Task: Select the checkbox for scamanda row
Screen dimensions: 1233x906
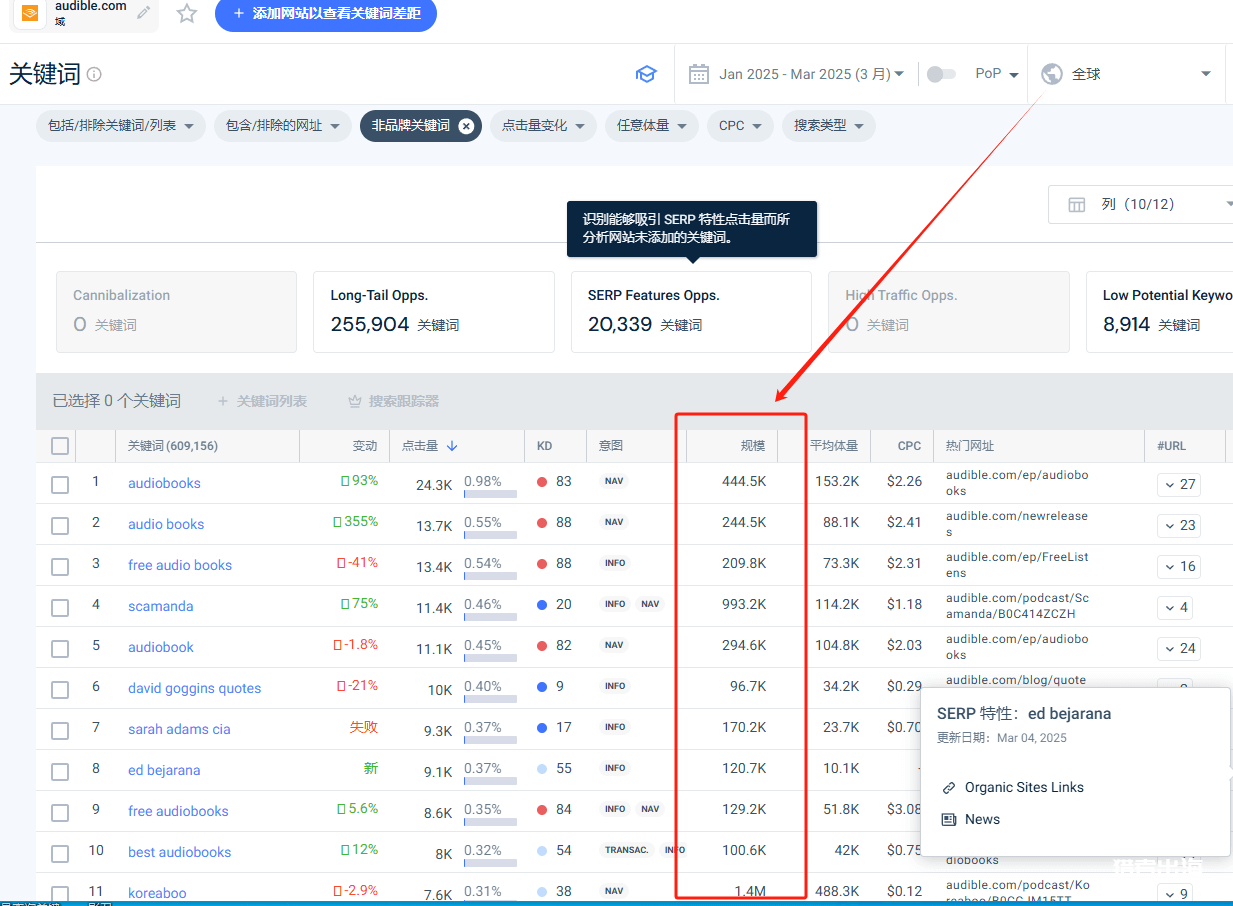Action: 60,608
